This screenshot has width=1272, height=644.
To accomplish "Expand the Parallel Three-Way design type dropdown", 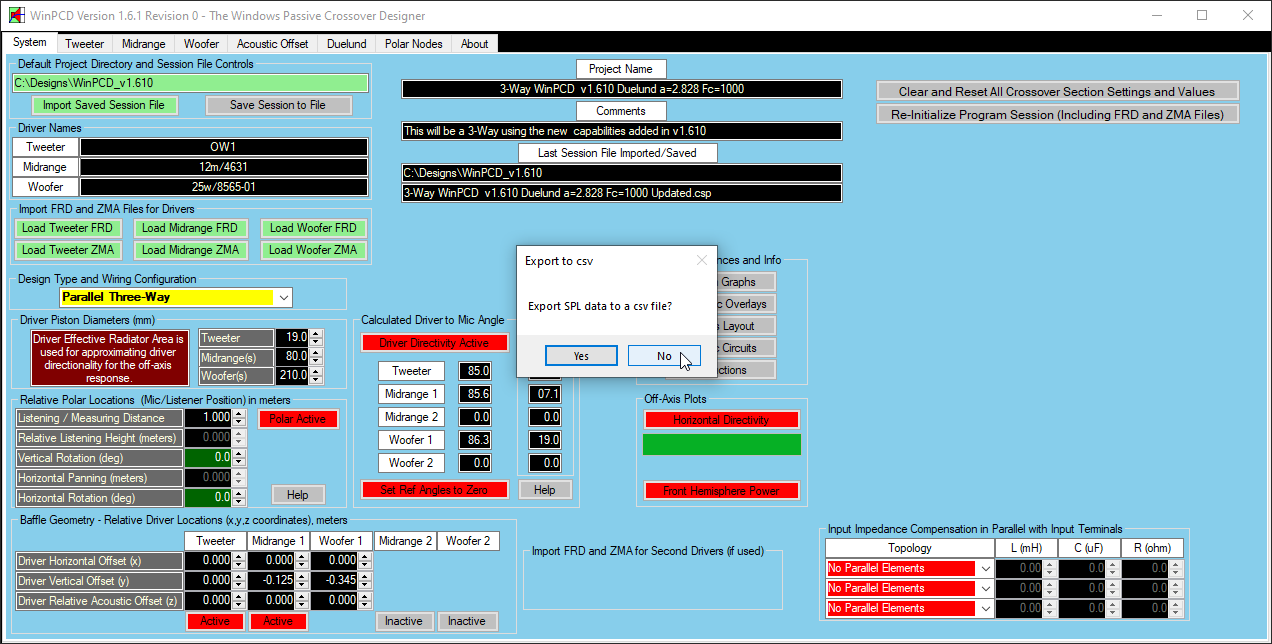I will (284, 298).
